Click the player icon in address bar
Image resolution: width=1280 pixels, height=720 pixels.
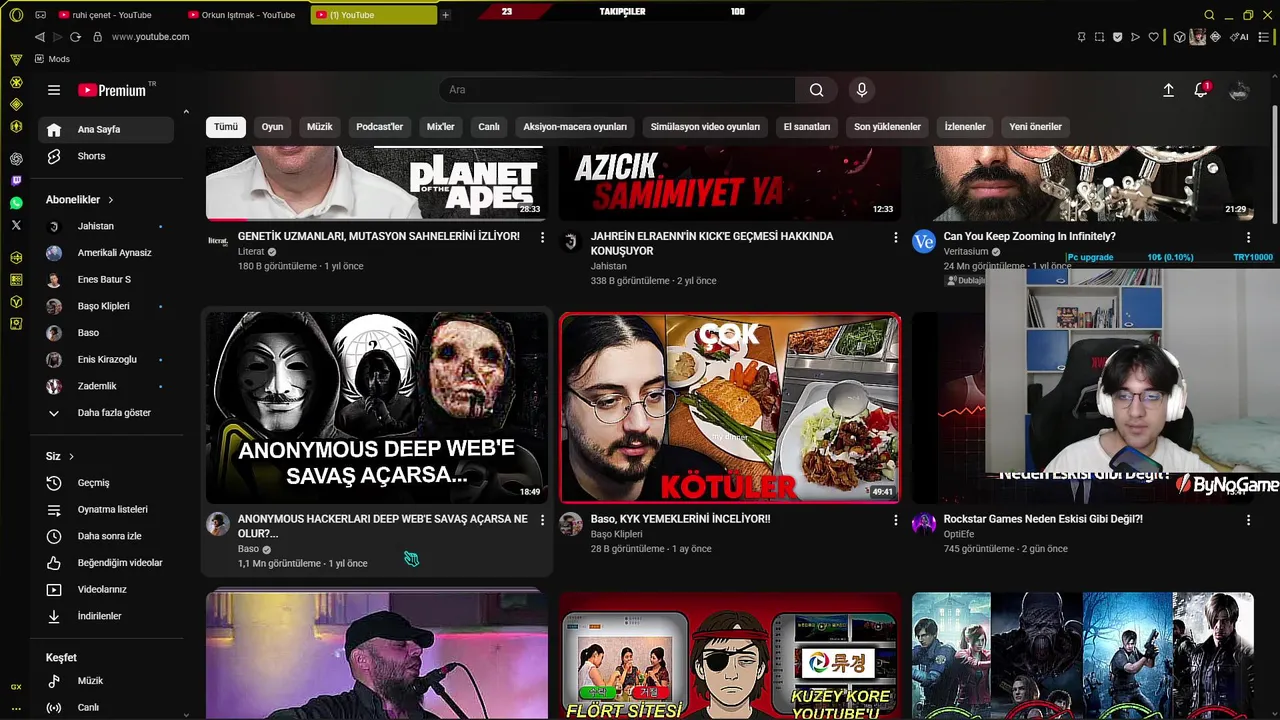(1135, 37)
